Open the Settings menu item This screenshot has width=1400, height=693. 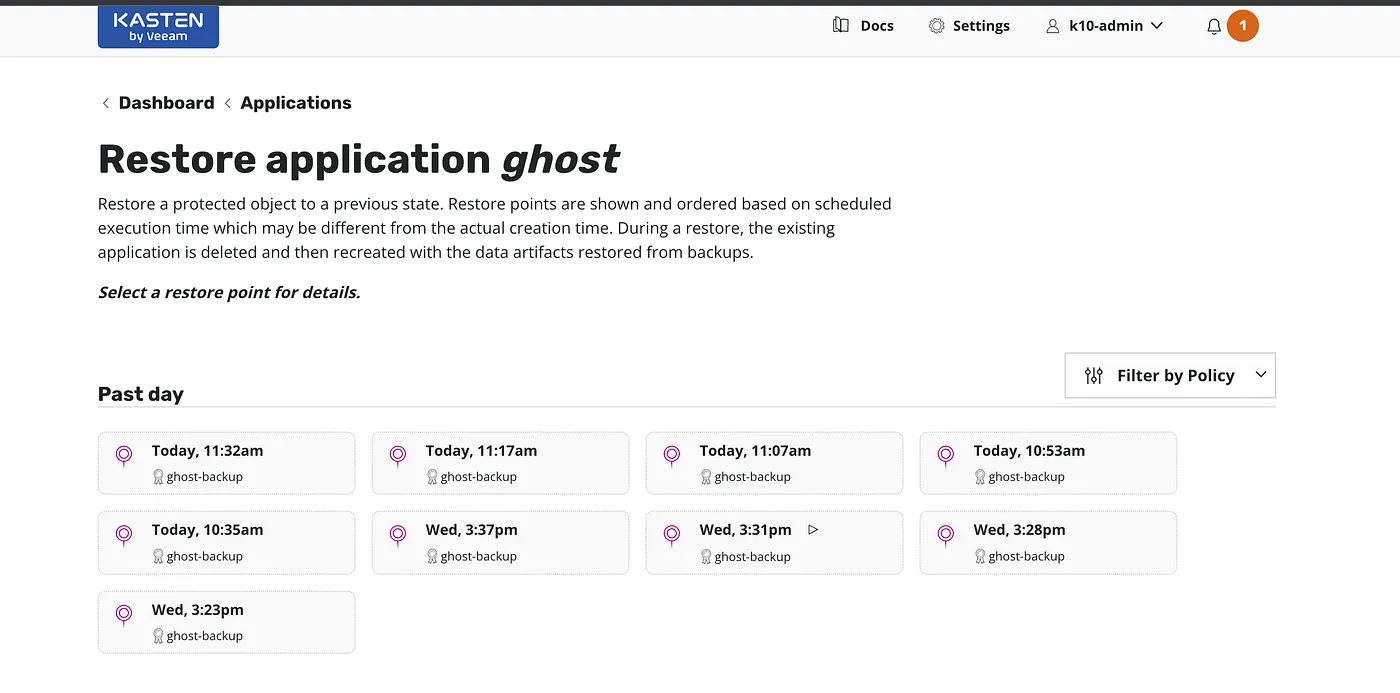980,26
